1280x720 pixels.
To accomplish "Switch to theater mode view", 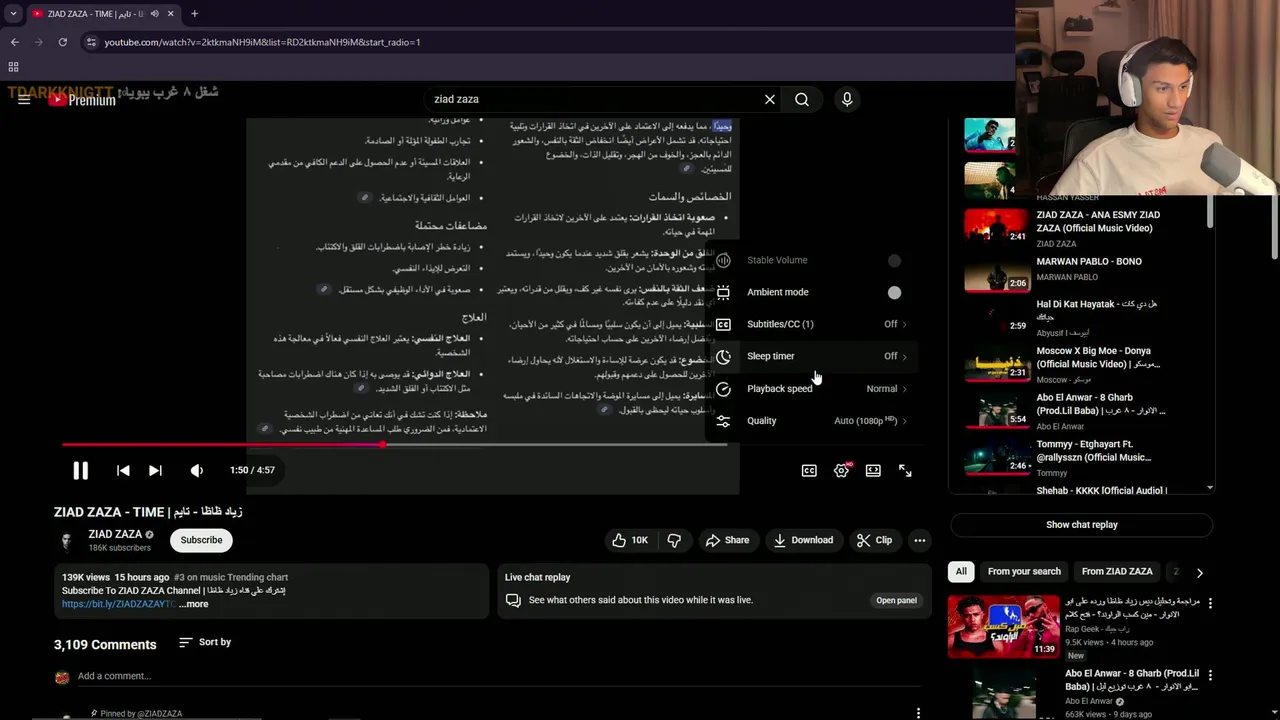I will click(x=873, y=470).
